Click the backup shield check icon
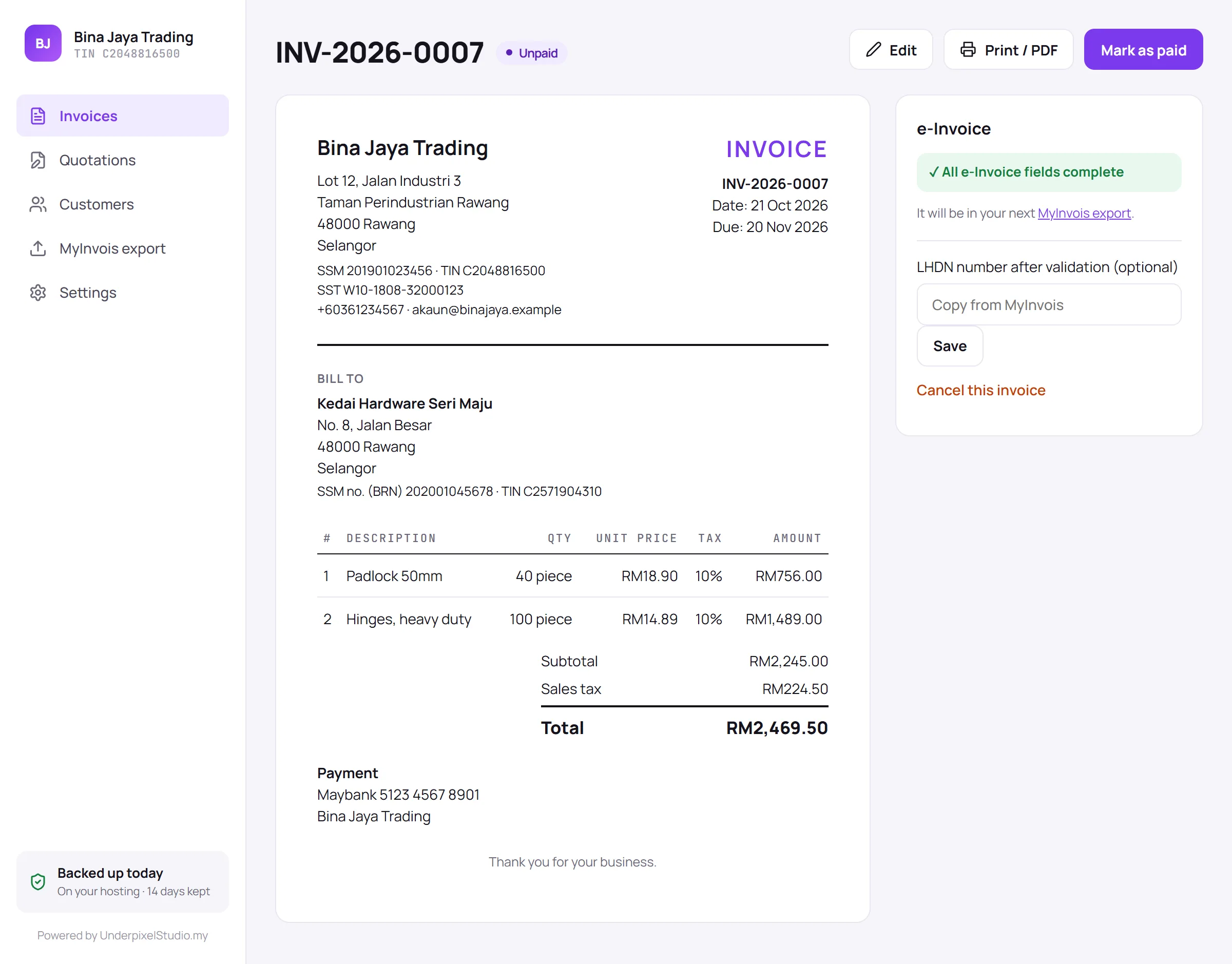The height and width of the screenshot is (964, 1232). pyautogui.click(x=38, y=881)
